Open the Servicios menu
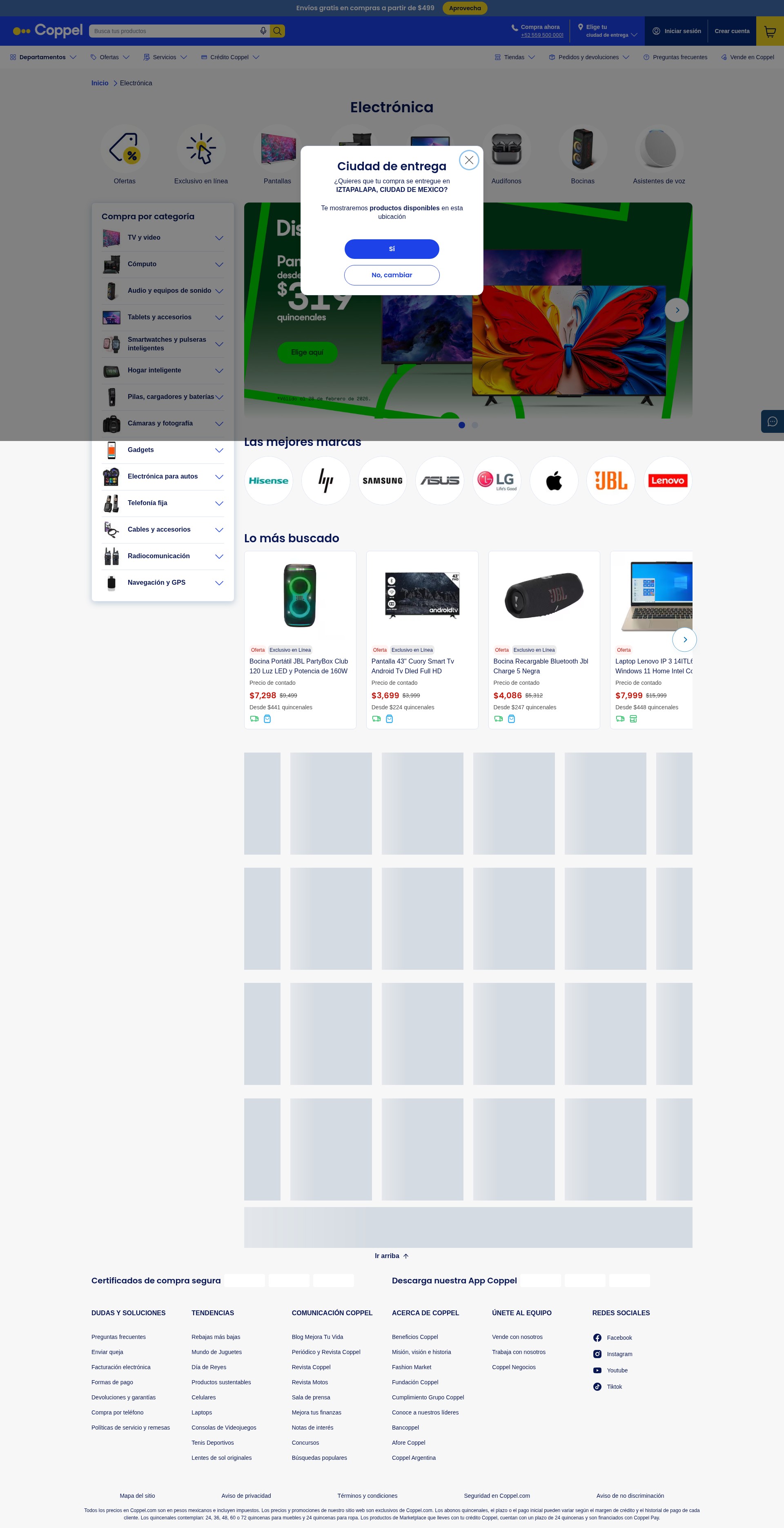 (165, 58)
